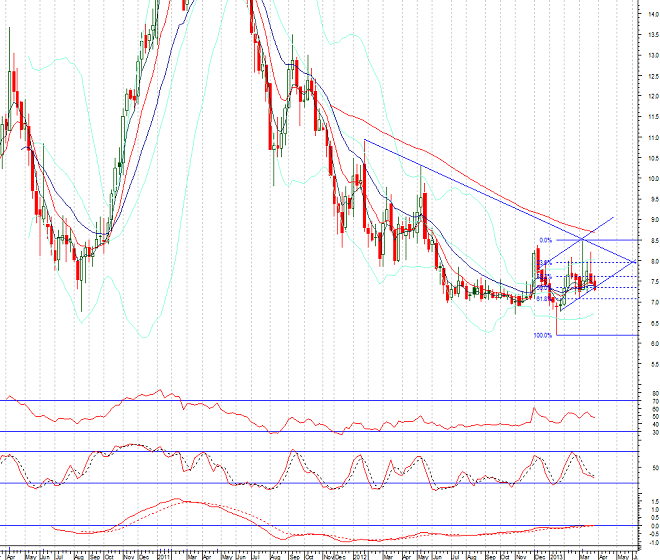Select the 100.0% Fibonacci retracement label
This screenshot has height=560, width=660.
click(543, 336)
